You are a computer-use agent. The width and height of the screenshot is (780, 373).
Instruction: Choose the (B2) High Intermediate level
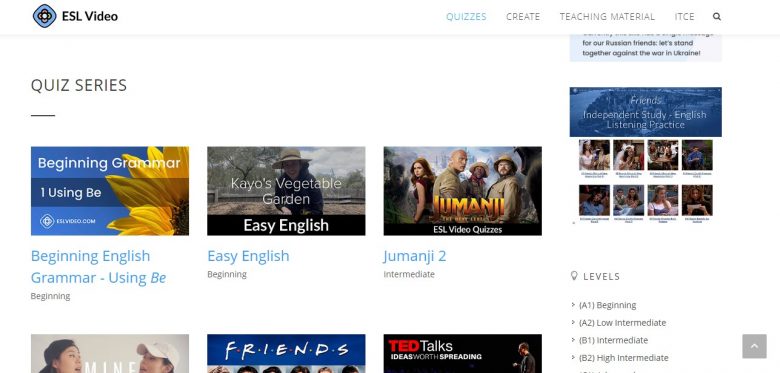pos(623,358)
